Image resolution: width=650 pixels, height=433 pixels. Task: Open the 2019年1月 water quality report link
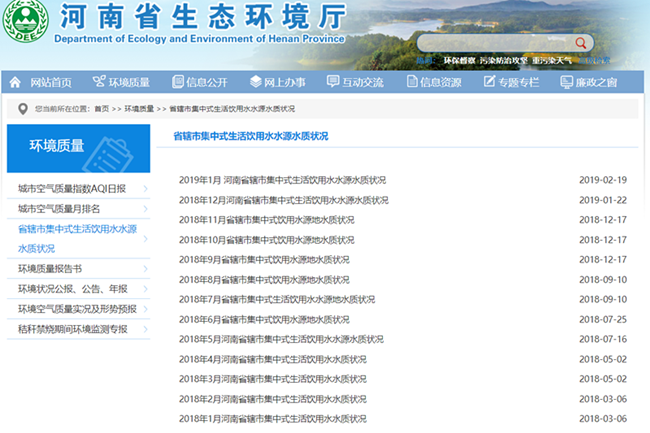282,180
